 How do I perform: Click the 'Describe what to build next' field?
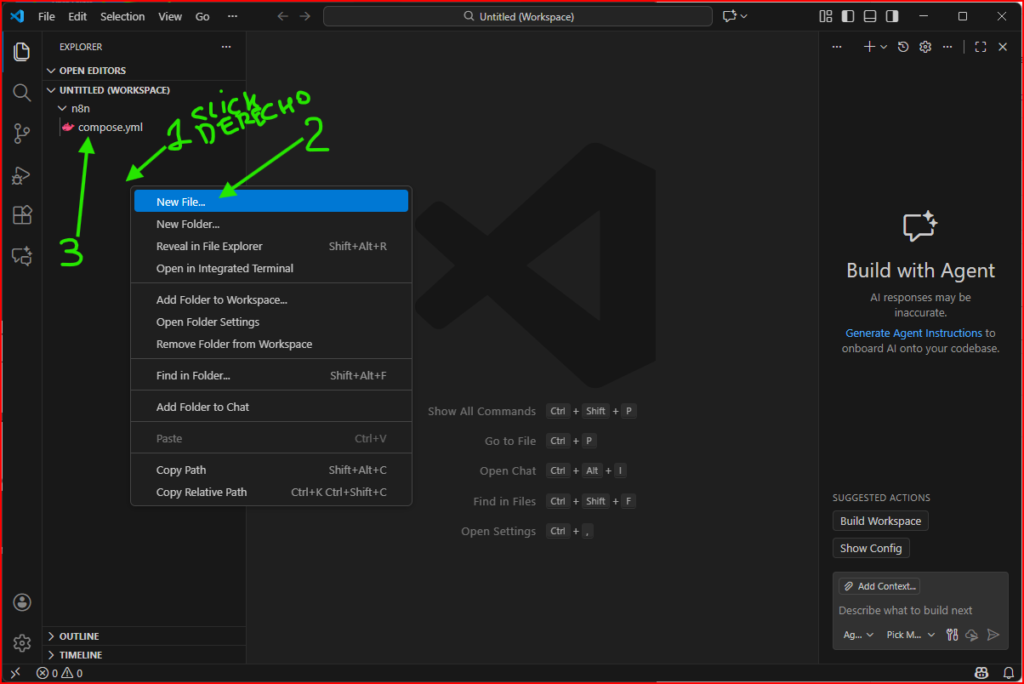pos(905,610)
